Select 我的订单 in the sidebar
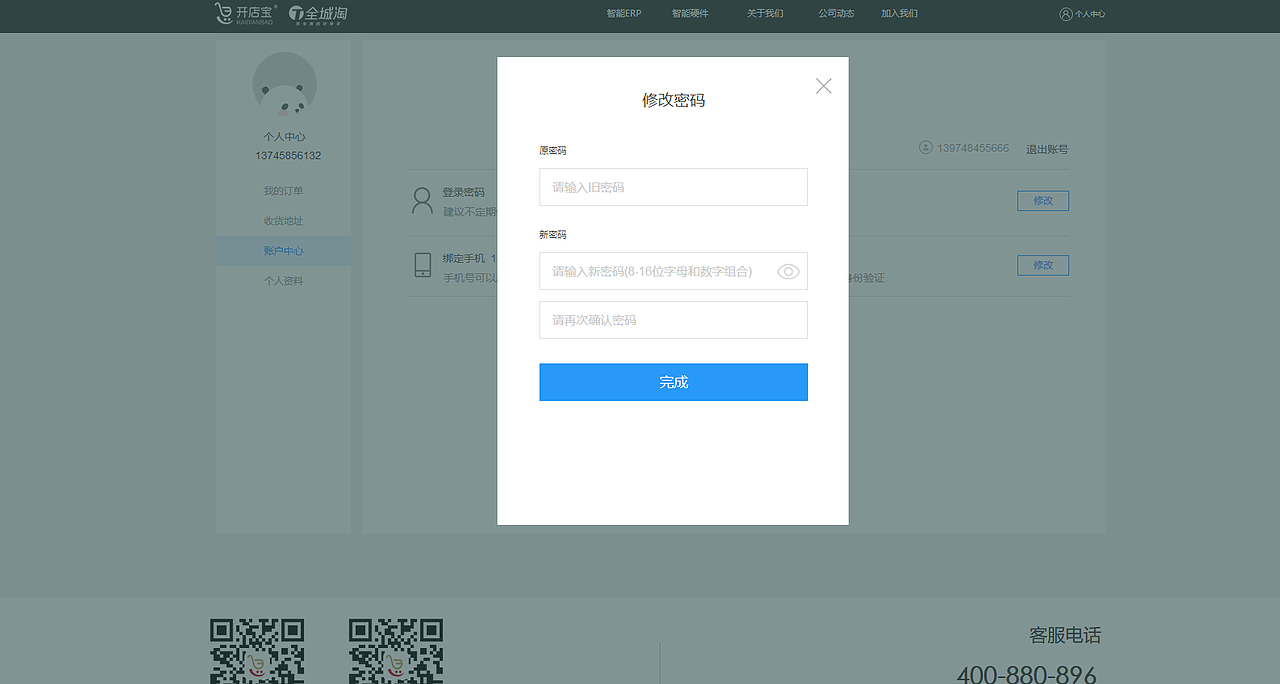The width and height of the screenshot is (1280, 684). pos(283,190)
